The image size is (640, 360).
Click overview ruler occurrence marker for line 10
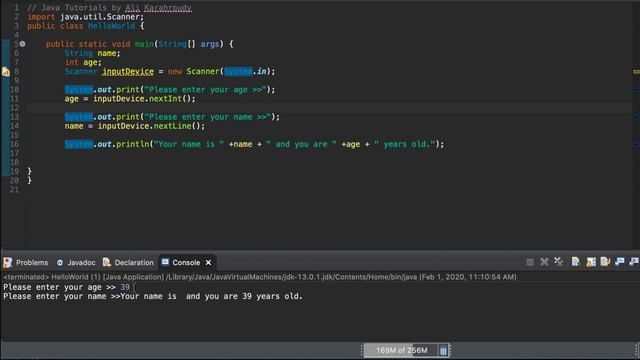point(636,90)
